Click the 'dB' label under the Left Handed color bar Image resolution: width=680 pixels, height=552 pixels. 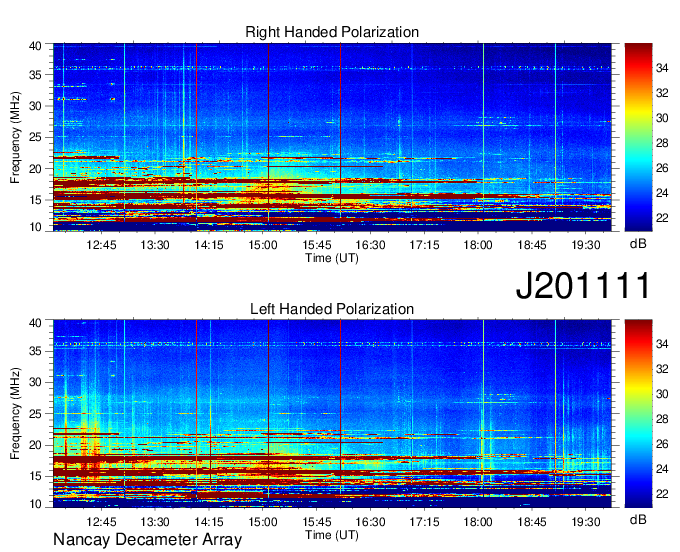click(638, 519)
